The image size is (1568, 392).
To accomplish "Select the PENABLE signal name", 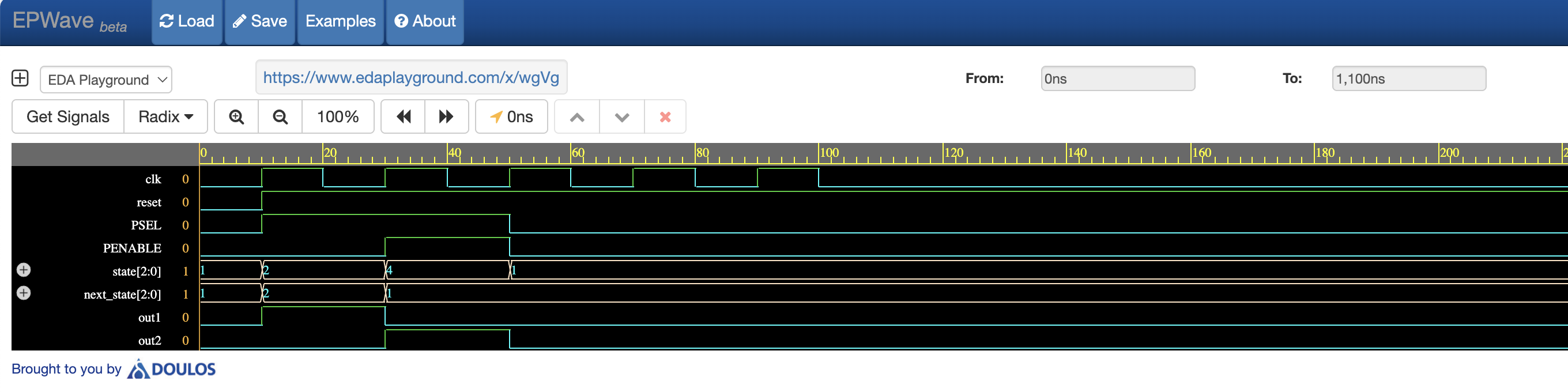I will click(132, 248).
